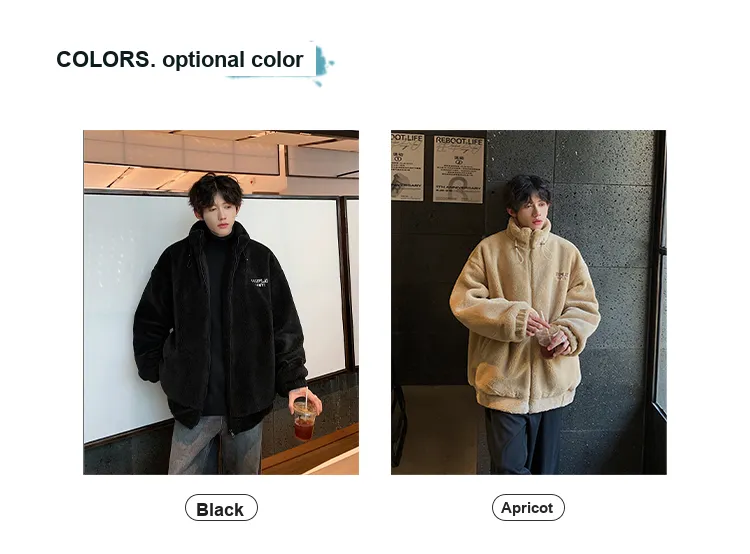Screen dimensions: 750x554
Task: Click the white embroidered logo on black jacket
Action: [x=259, y=282]
